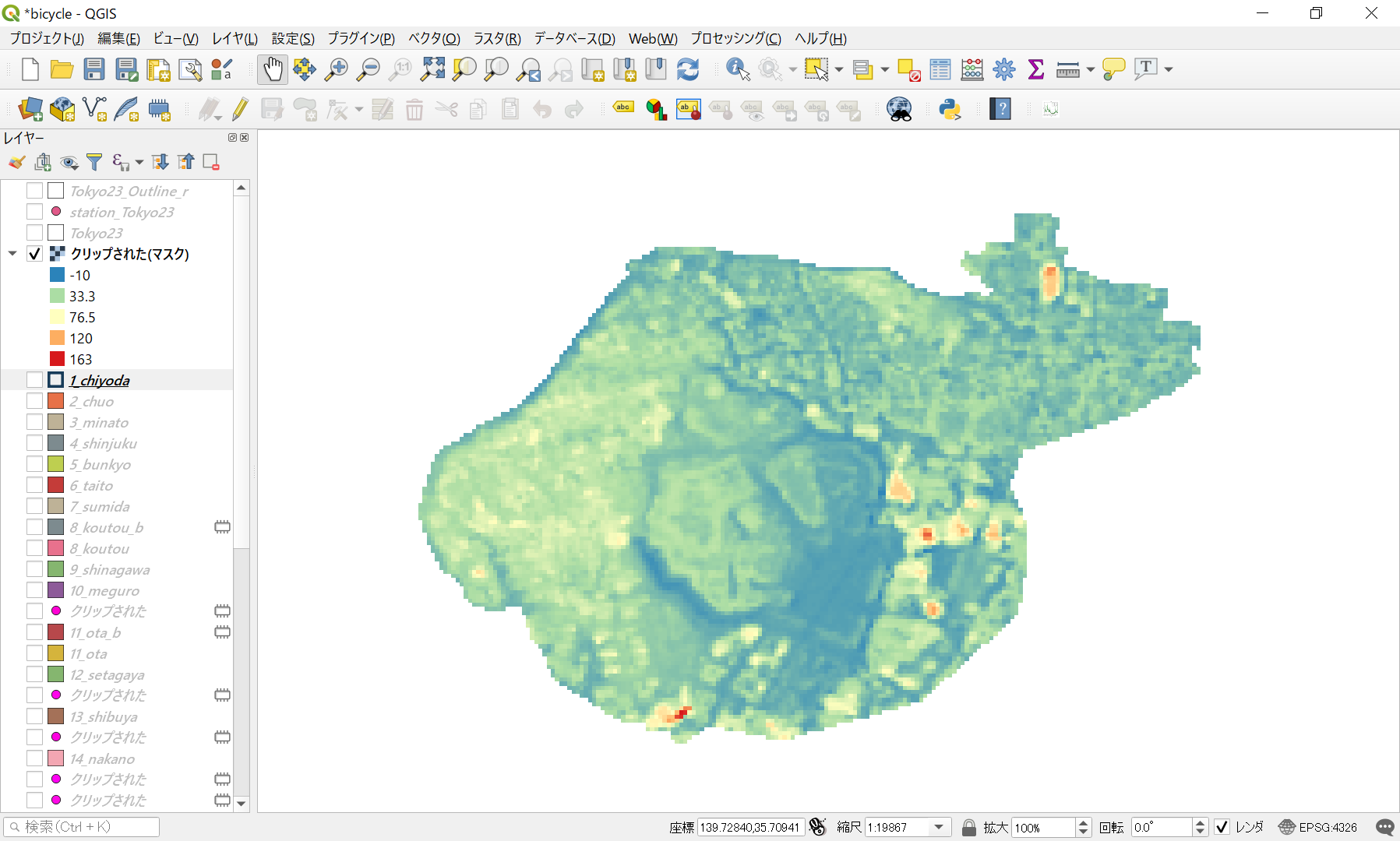Click the rotation value field
Image resolution: width=1400 pixels, height=841 pixels.
1162,827
